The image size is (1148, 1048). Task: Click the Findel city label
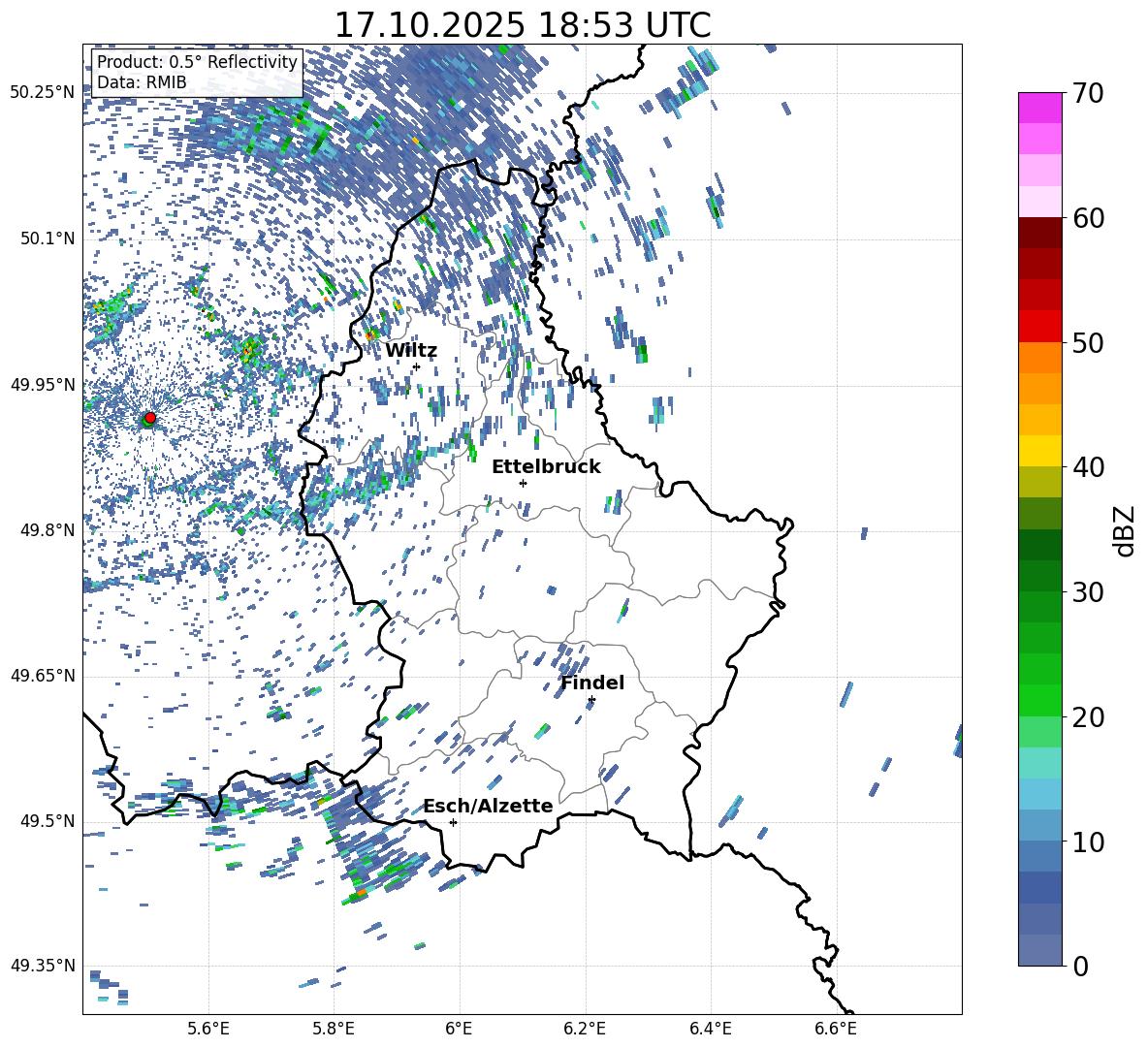592,683
